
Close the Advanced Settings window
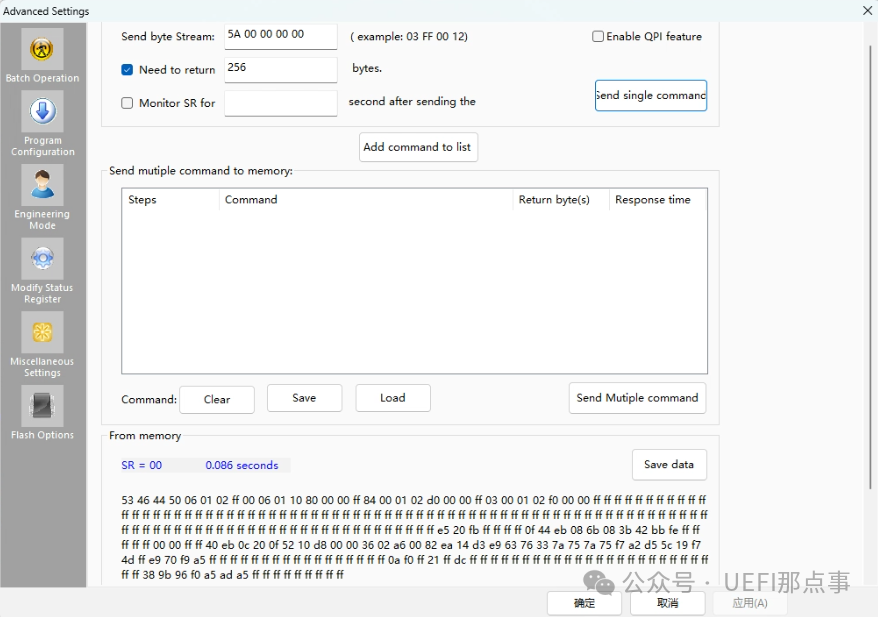866,10
